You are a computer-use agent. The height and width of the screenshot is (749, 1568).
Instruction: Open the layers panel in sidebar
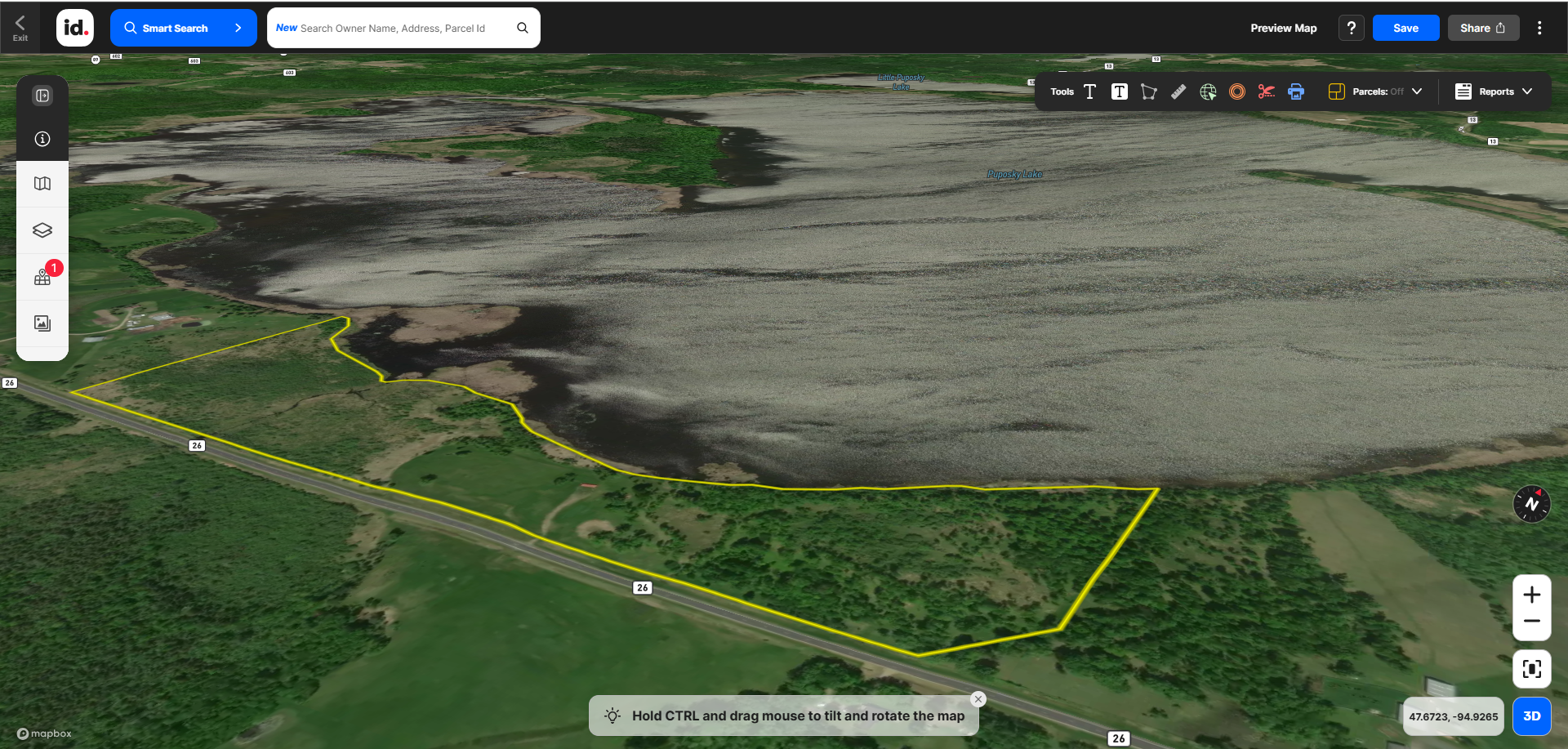click(x=42, y=230)
